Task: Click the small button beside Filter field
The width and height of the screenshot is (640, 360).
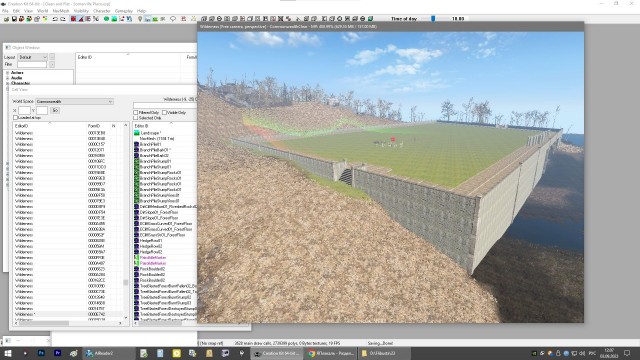Action: [x=52, y=64]
